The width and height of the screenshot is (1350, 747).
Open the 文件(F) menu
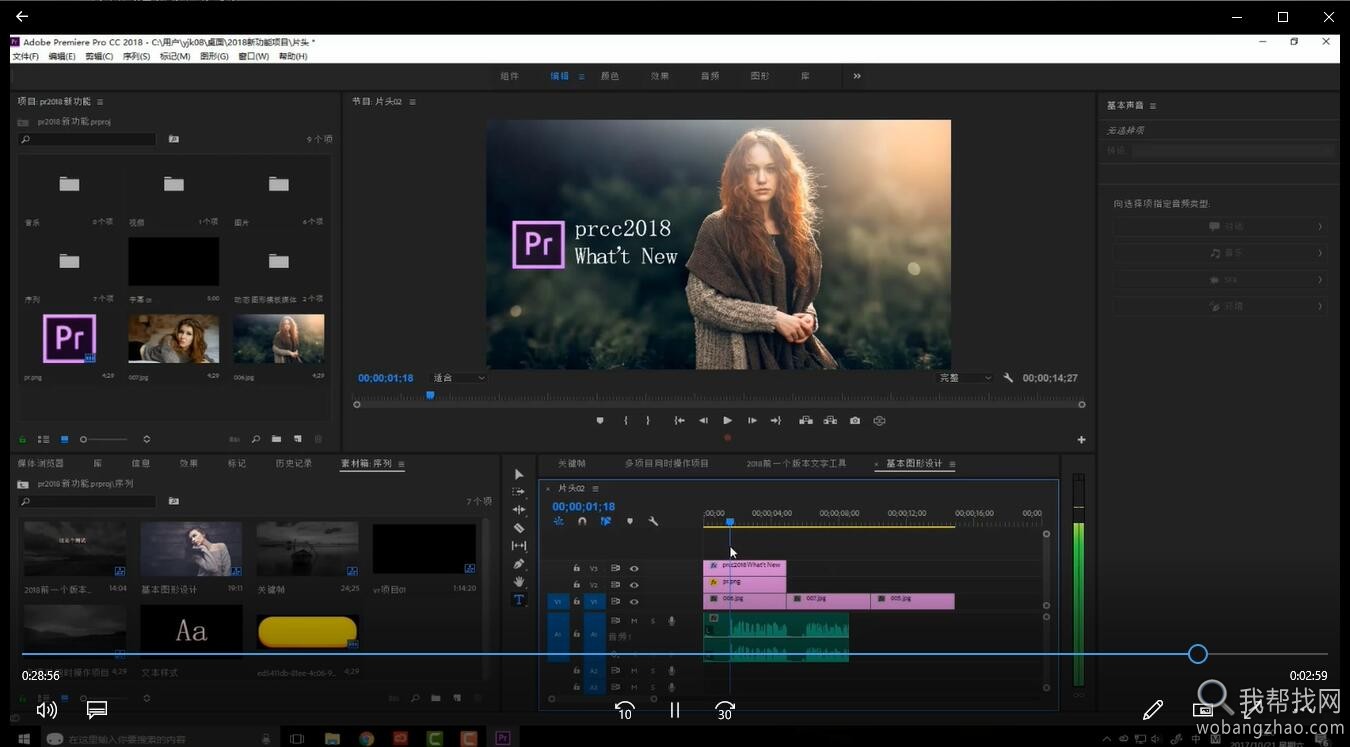[25, 56]
